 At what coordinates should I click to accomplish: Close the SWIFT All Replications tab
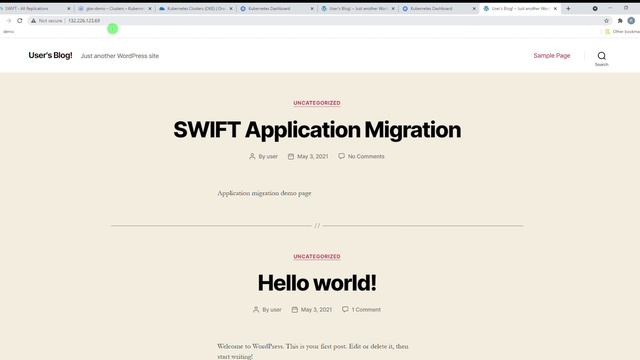(x=69, y=9)
